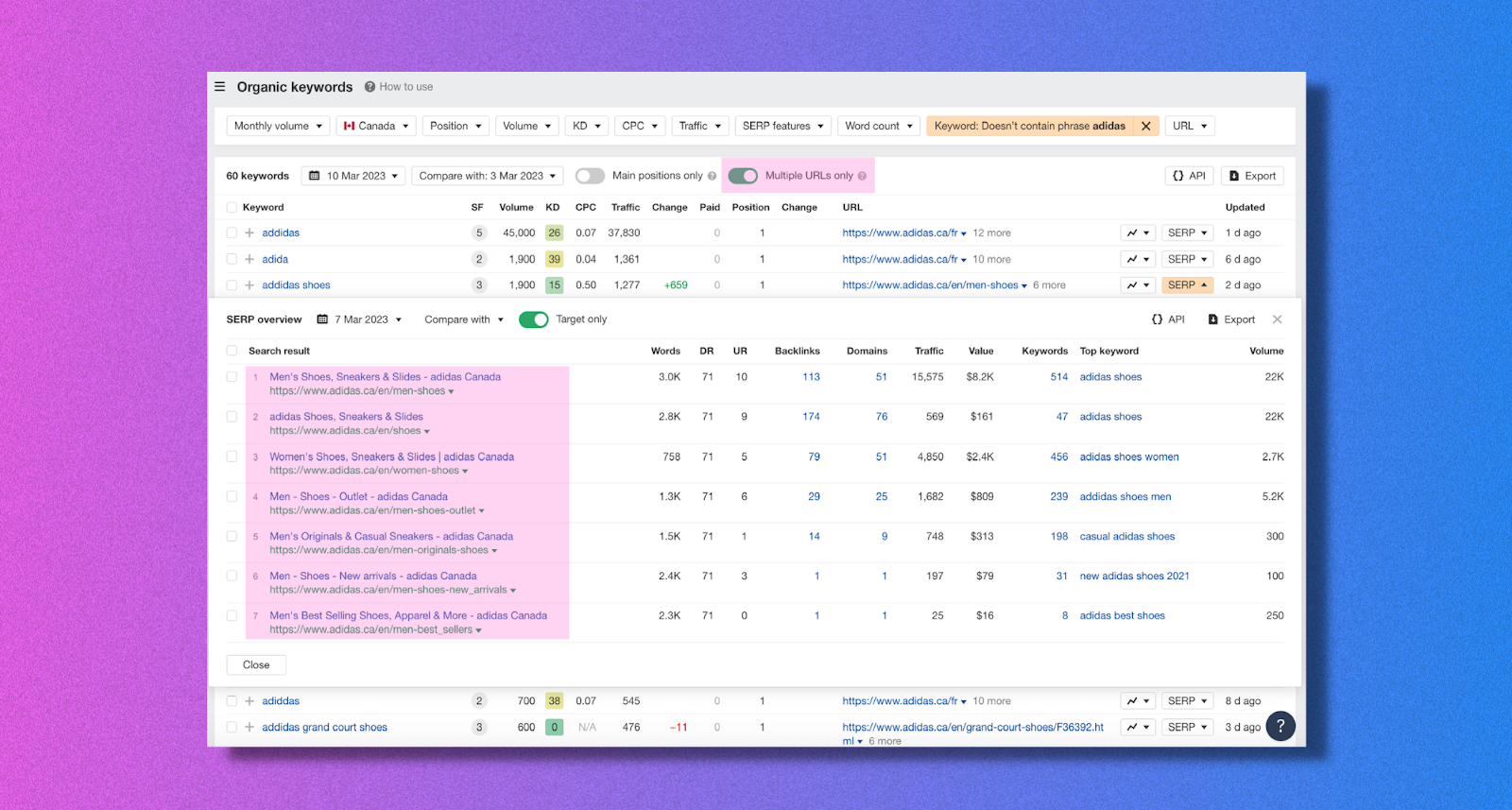Toggle Multiple URLs only switch

point(743,176)
